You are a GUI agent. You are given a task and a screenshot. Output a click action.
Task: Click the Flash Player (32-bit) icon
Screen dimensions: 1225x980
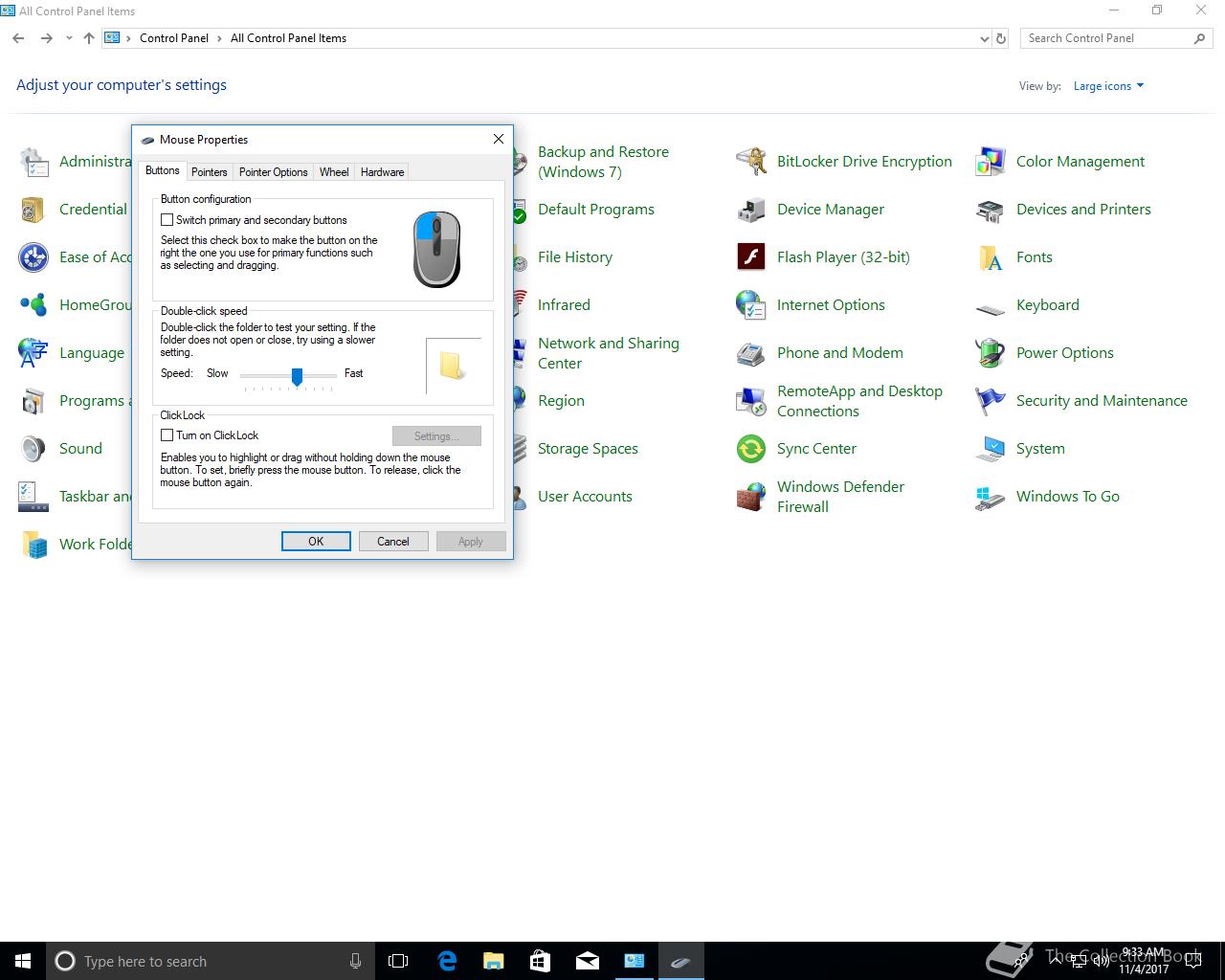pyautogui.click(x=750, y=257)
